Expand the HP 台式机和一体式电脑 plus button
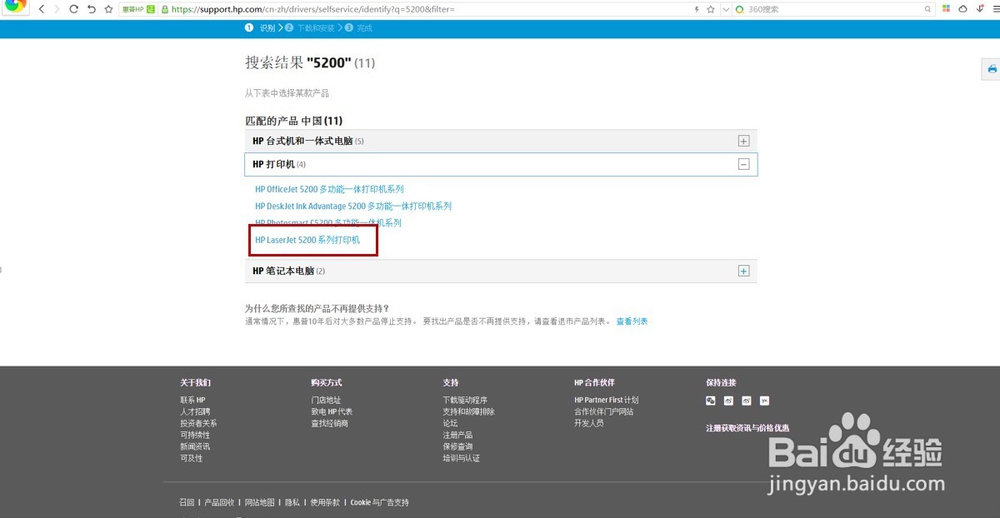This screenshot has height=518, width=1000. [x=744, y=141]
